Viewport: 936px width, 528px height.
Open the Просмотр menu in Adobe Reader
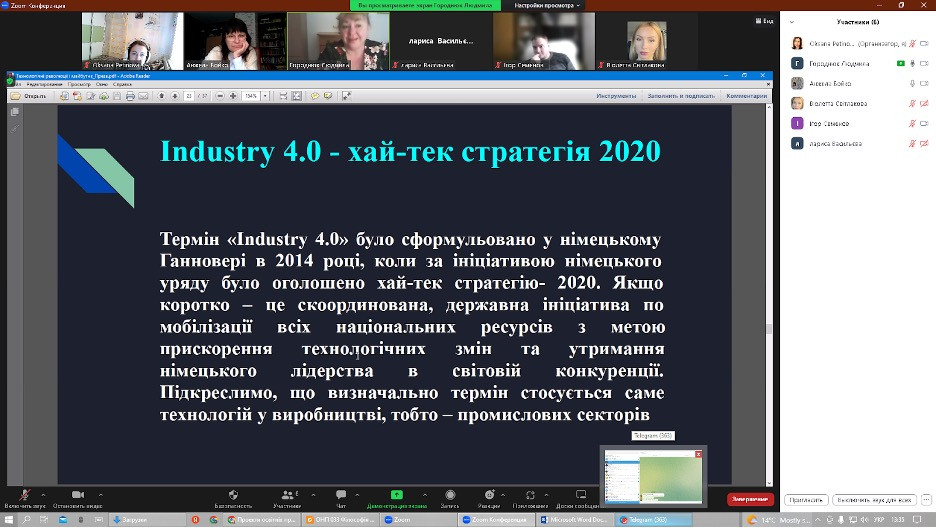79,85
